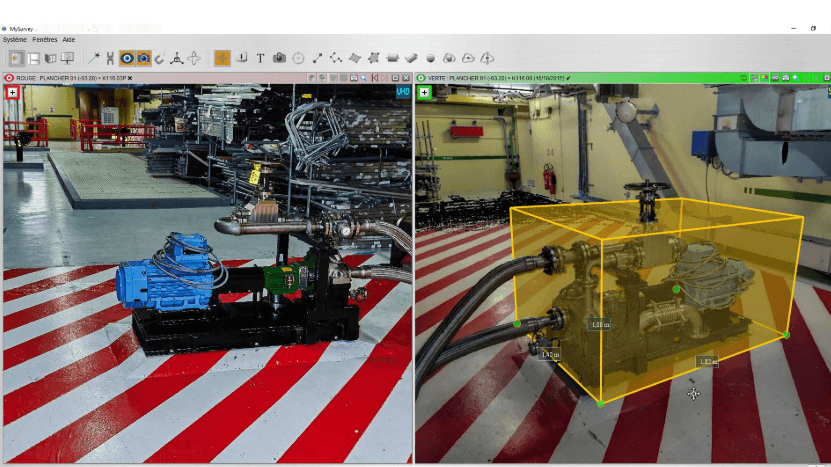Choose the sphere primitive tool

[431, 58]
